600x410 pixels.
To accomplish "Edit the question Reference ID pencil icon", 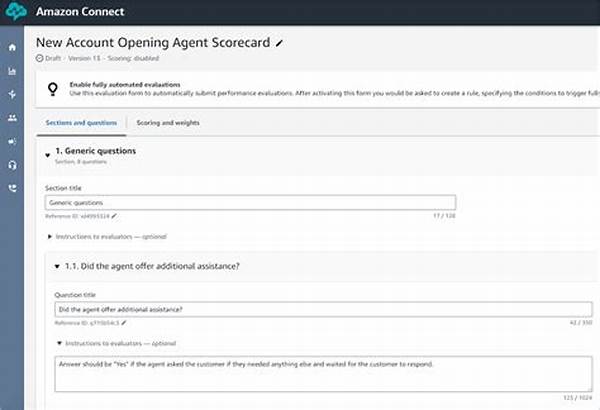I will click(x=124, y=323).
